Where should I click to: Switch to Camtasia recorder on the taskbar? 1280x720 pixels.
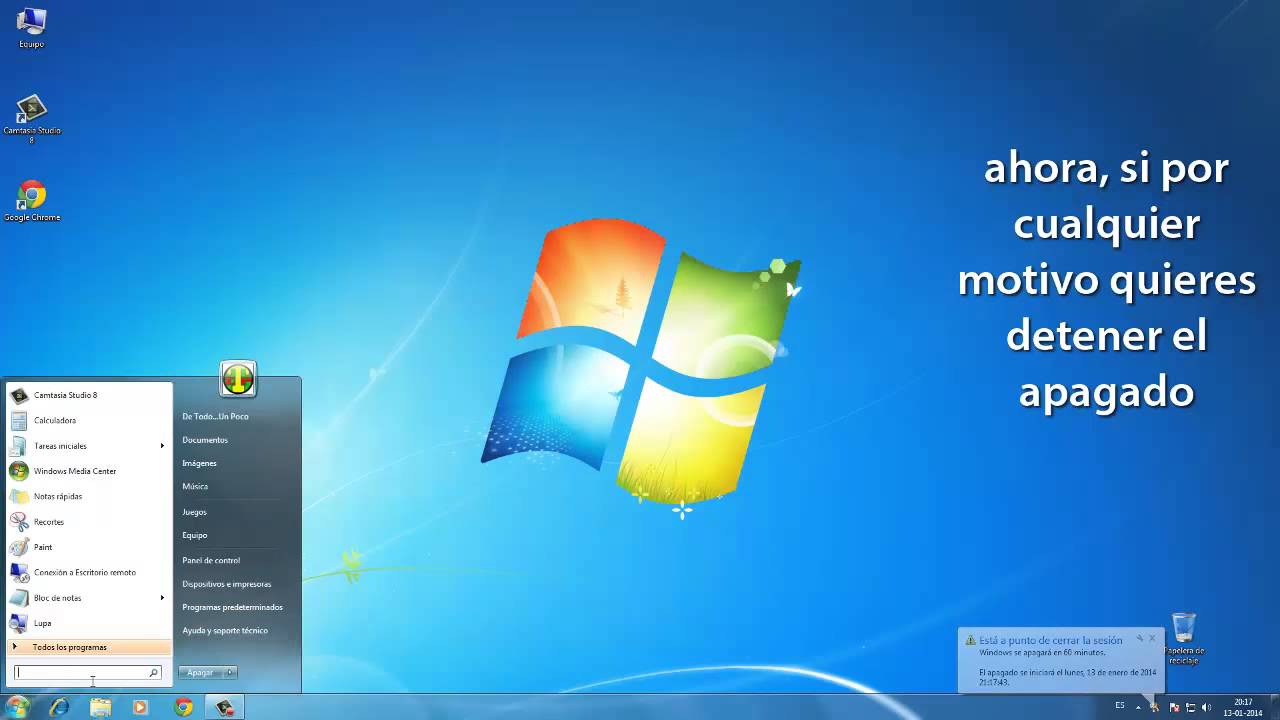[x=225, y=707]
